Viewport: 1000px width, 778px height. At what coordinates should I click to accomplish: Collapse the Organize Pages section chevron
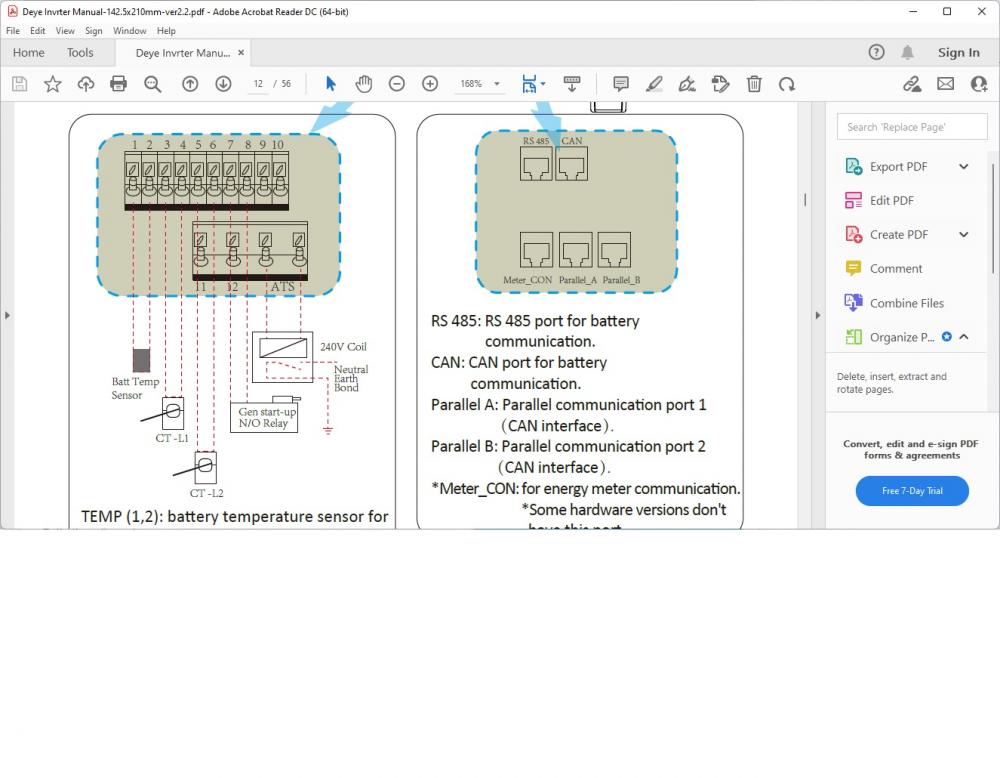(964, 337)
